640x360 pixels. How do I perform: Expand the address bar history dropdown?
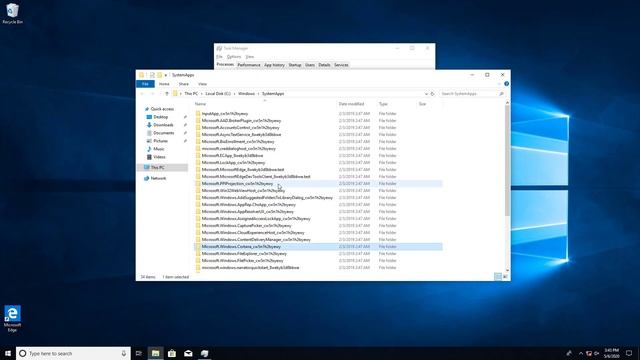point(426,93)
